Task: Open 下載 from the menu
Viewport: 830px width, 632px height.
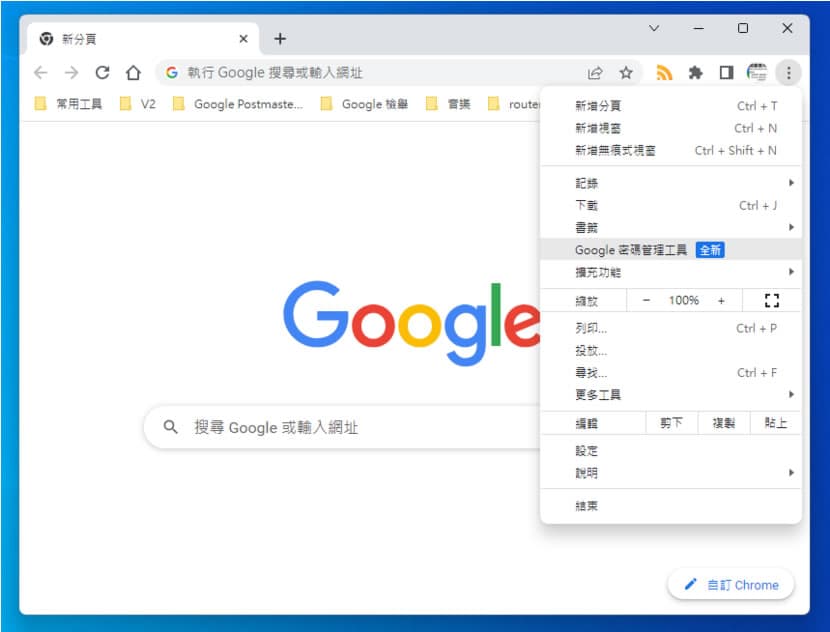Action: pyautogui.click(x=671, y=205)
